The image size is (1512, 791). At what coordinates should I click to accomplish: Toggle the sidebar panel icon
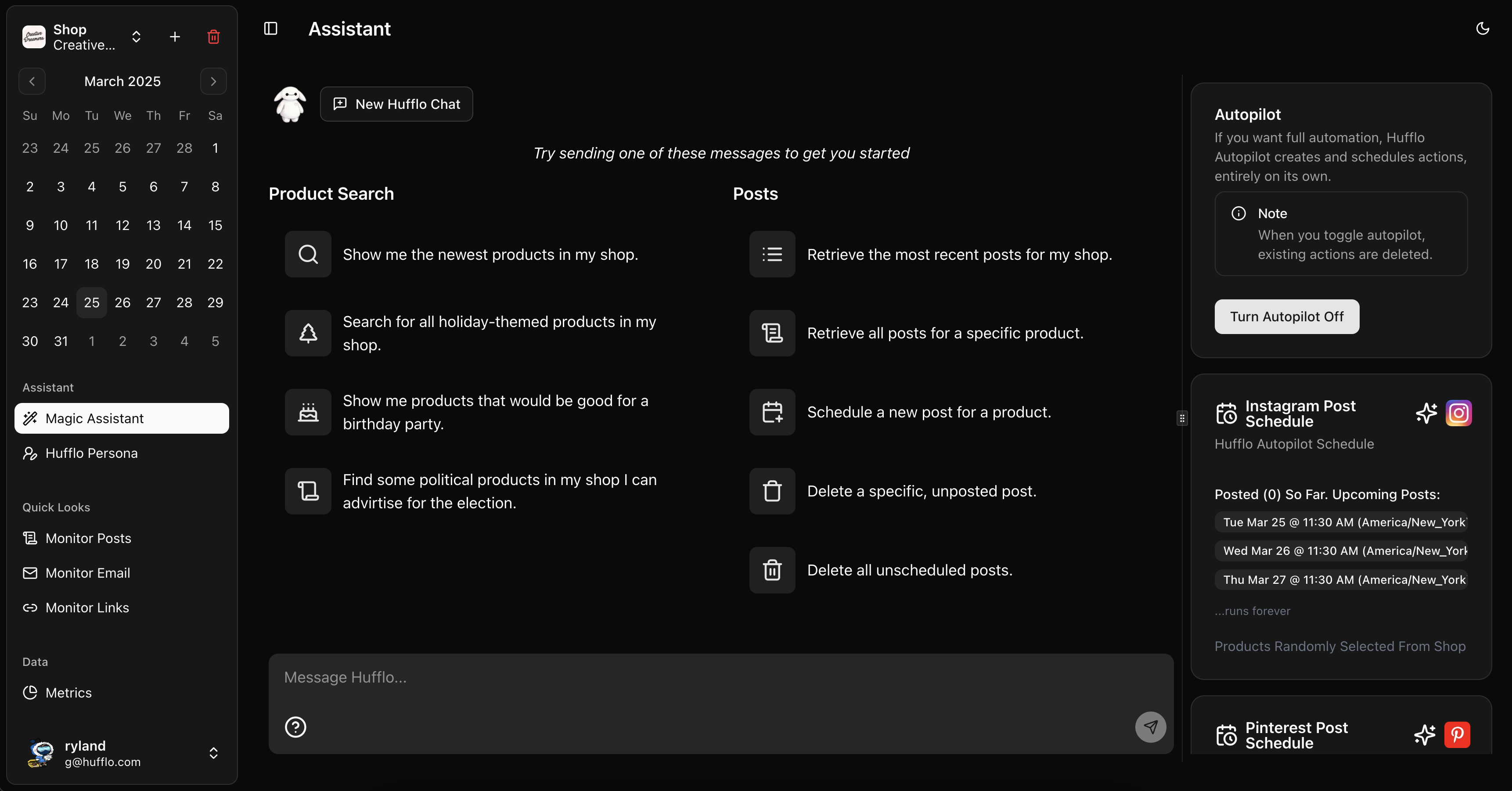[x=270, y=29]
